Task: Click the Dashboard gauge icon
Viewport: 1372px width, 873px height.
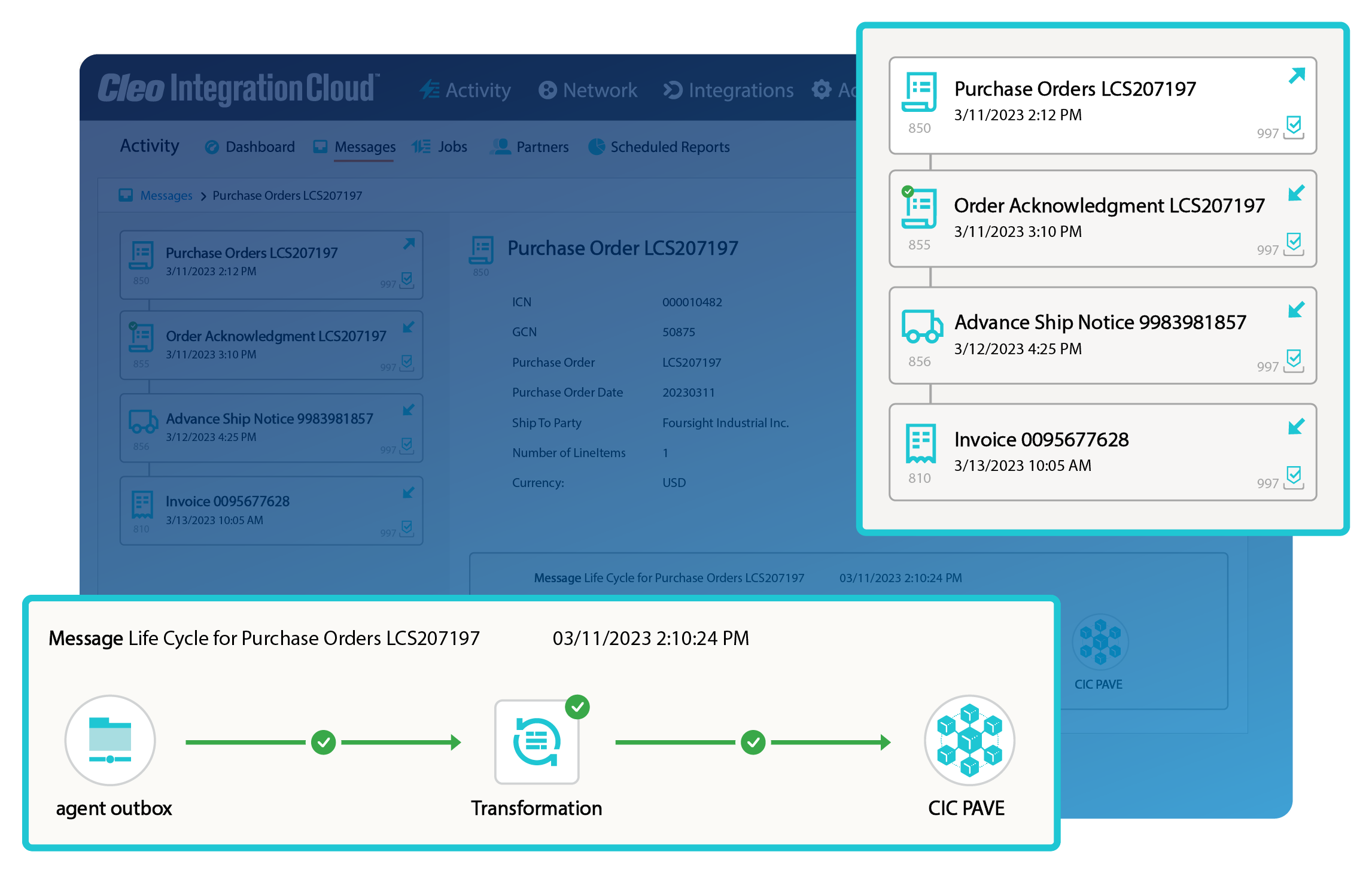Action: click(x=212, y=147)
